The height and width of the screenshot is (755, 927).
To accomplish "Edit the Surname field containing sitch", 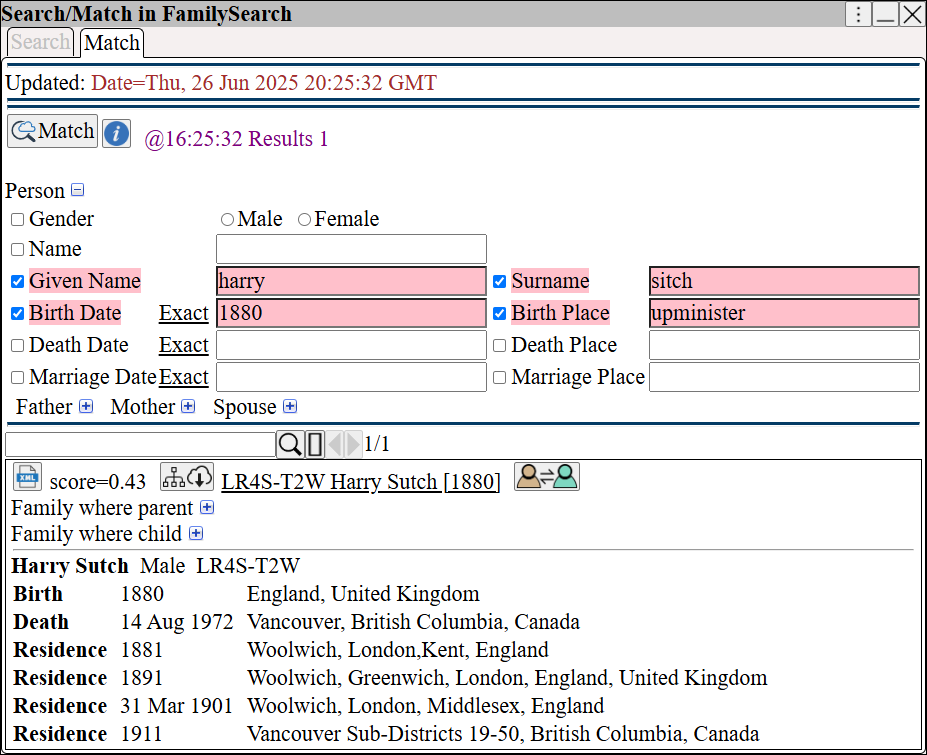I will 784,281.
